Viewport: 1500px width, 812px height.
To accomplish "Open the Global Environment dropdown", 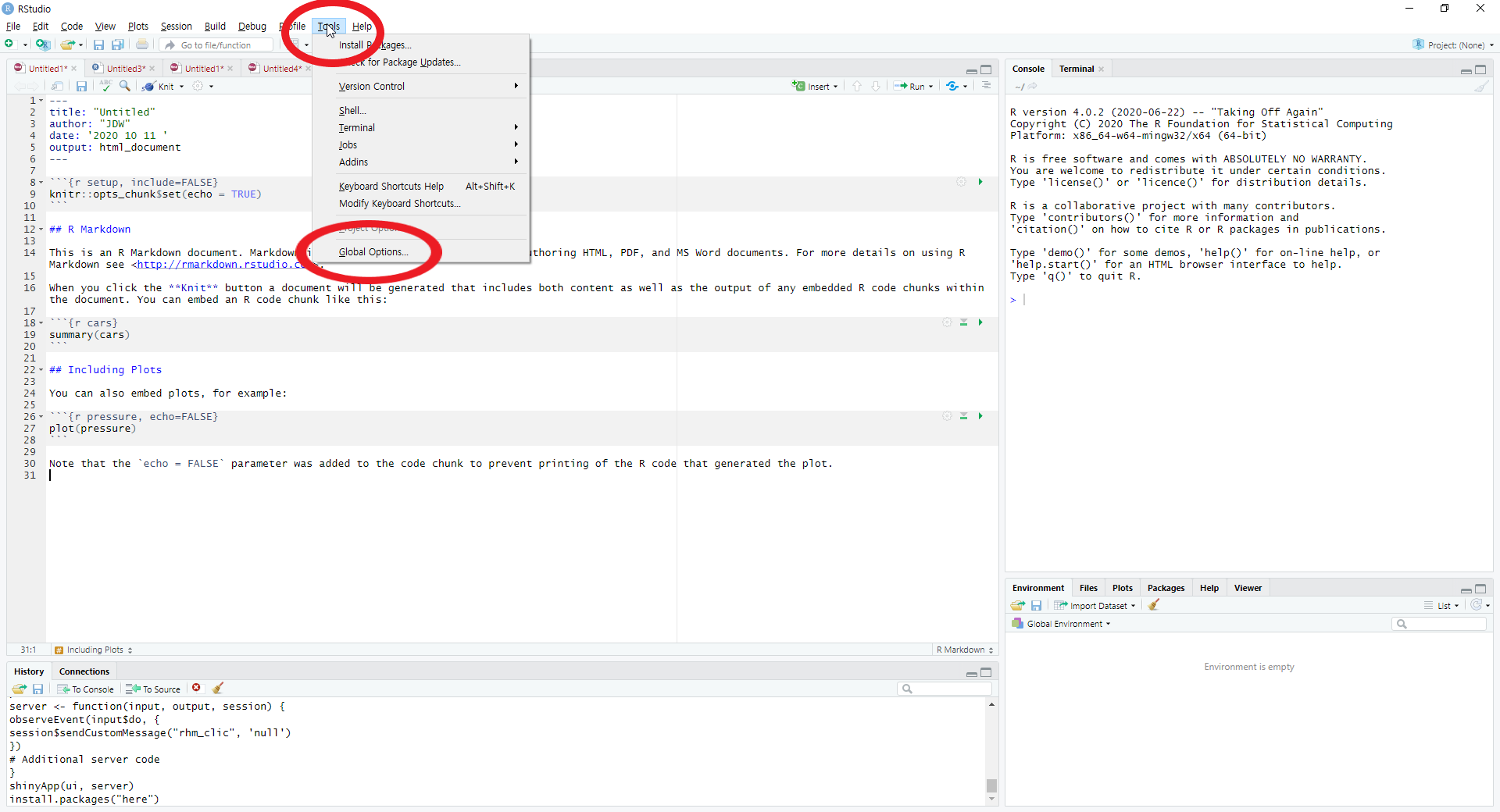I will pyautogui.click(x=1061, y=624).
